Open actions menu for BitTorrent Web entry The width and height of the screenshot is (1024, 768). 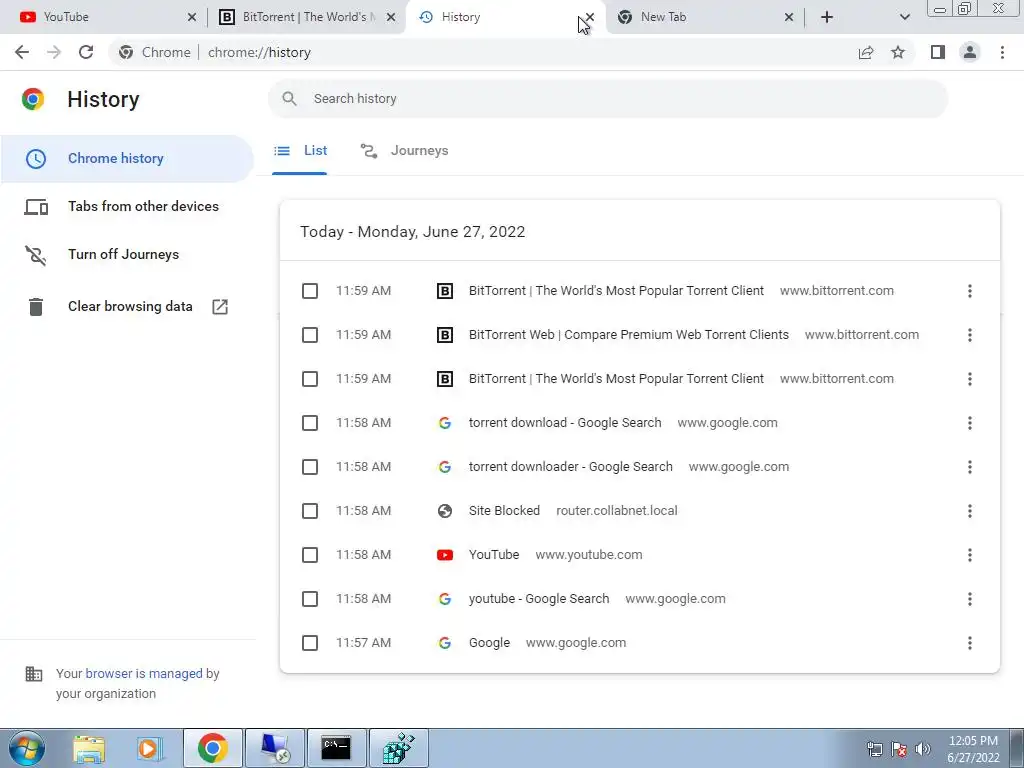[x=970, y=335]
